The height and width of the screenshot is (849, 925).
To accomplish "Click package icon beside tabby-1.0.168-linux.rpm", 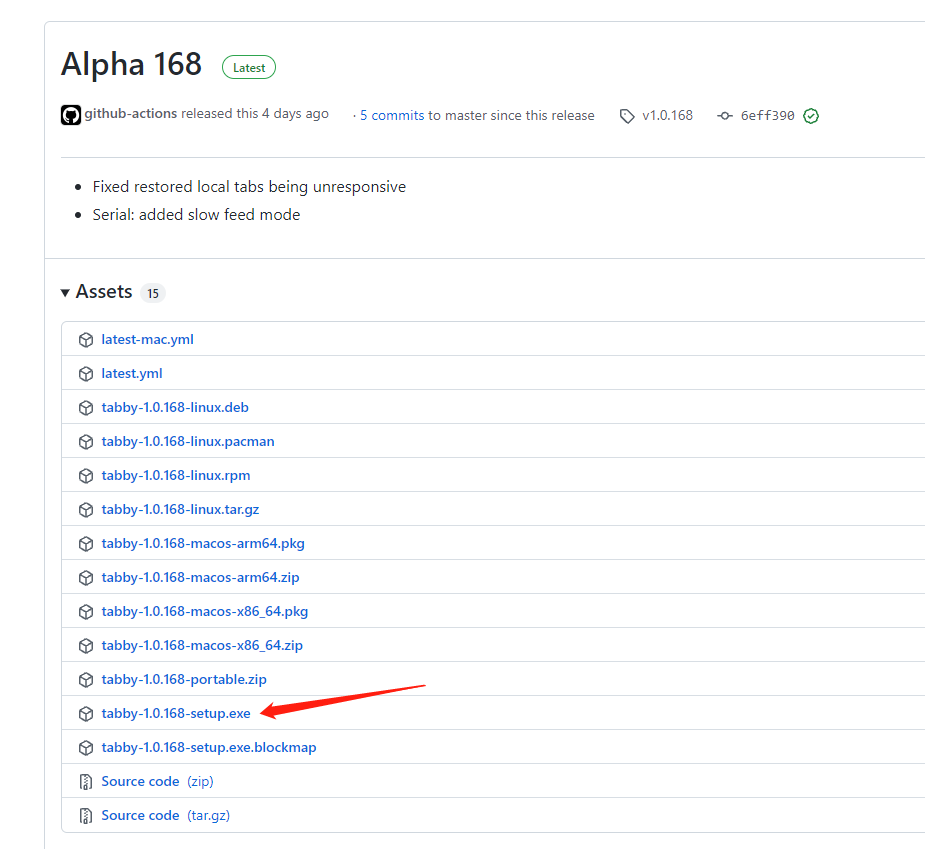I will 86,476.
